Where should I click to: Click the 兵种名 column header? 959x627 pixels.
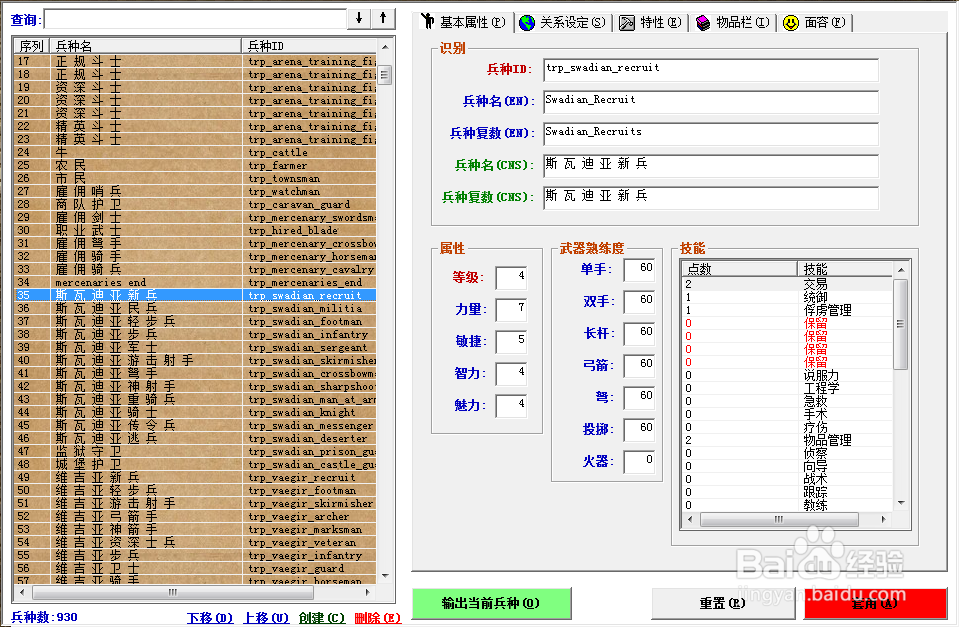tap(146, 46)
